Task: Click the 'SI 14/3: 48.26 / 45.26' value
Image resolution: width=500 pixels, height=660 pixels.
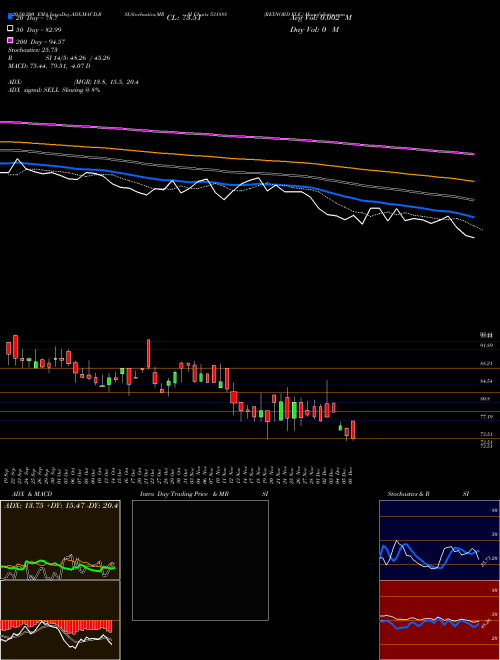Action: [78, 58]
